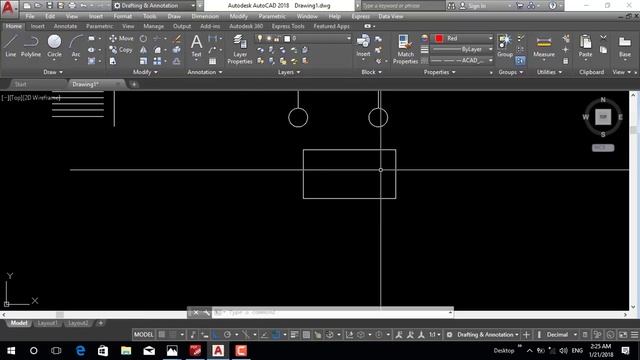Open the File menu
The image size is (640, 360).
(30, 16)
